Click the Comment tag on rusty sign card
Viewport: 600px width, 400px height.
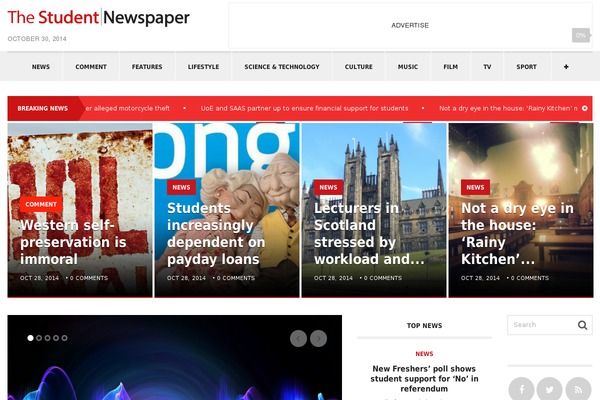point(41,204)
